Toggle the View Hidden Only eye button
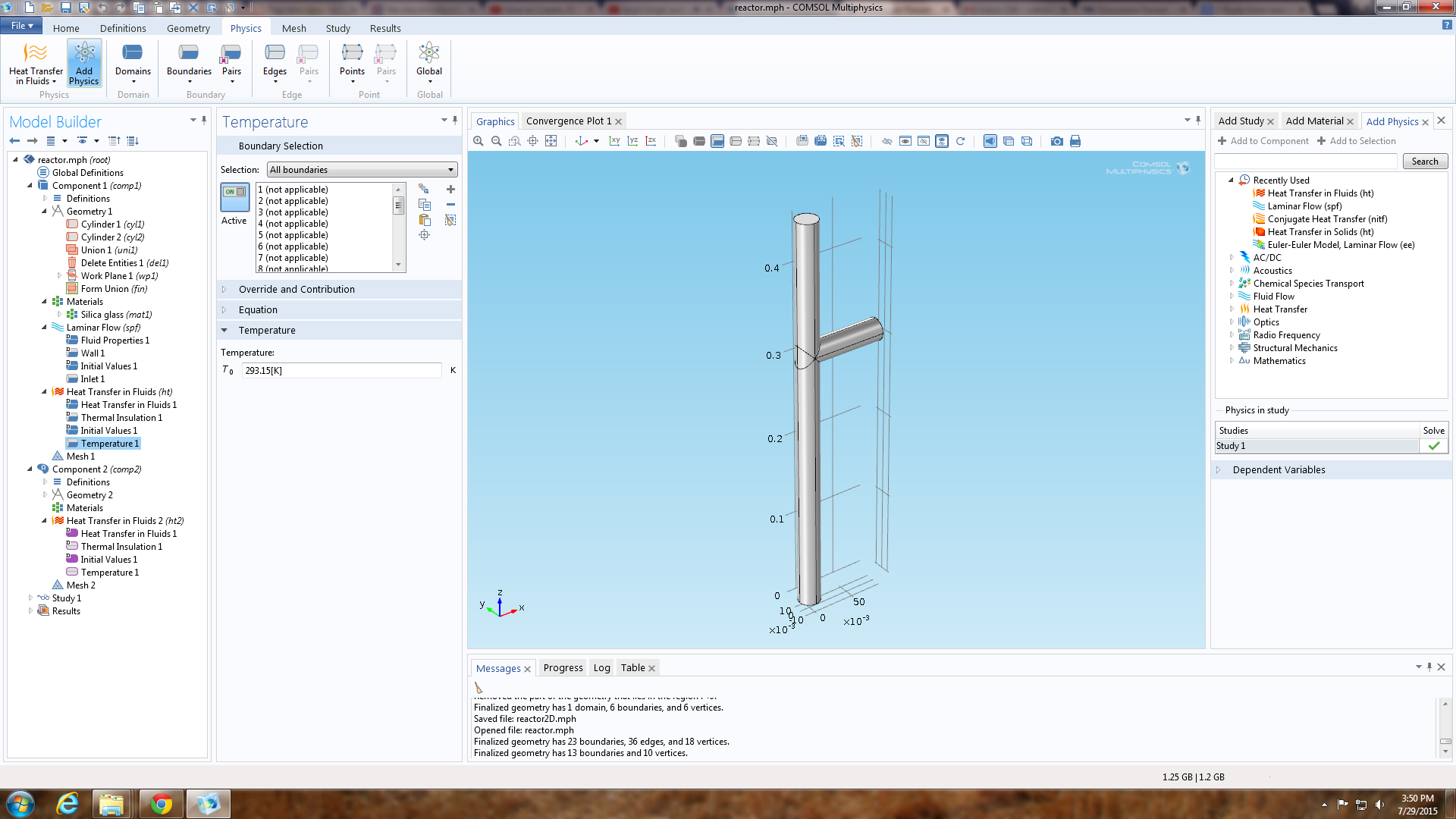The image size is (1456, 819). 924,141
